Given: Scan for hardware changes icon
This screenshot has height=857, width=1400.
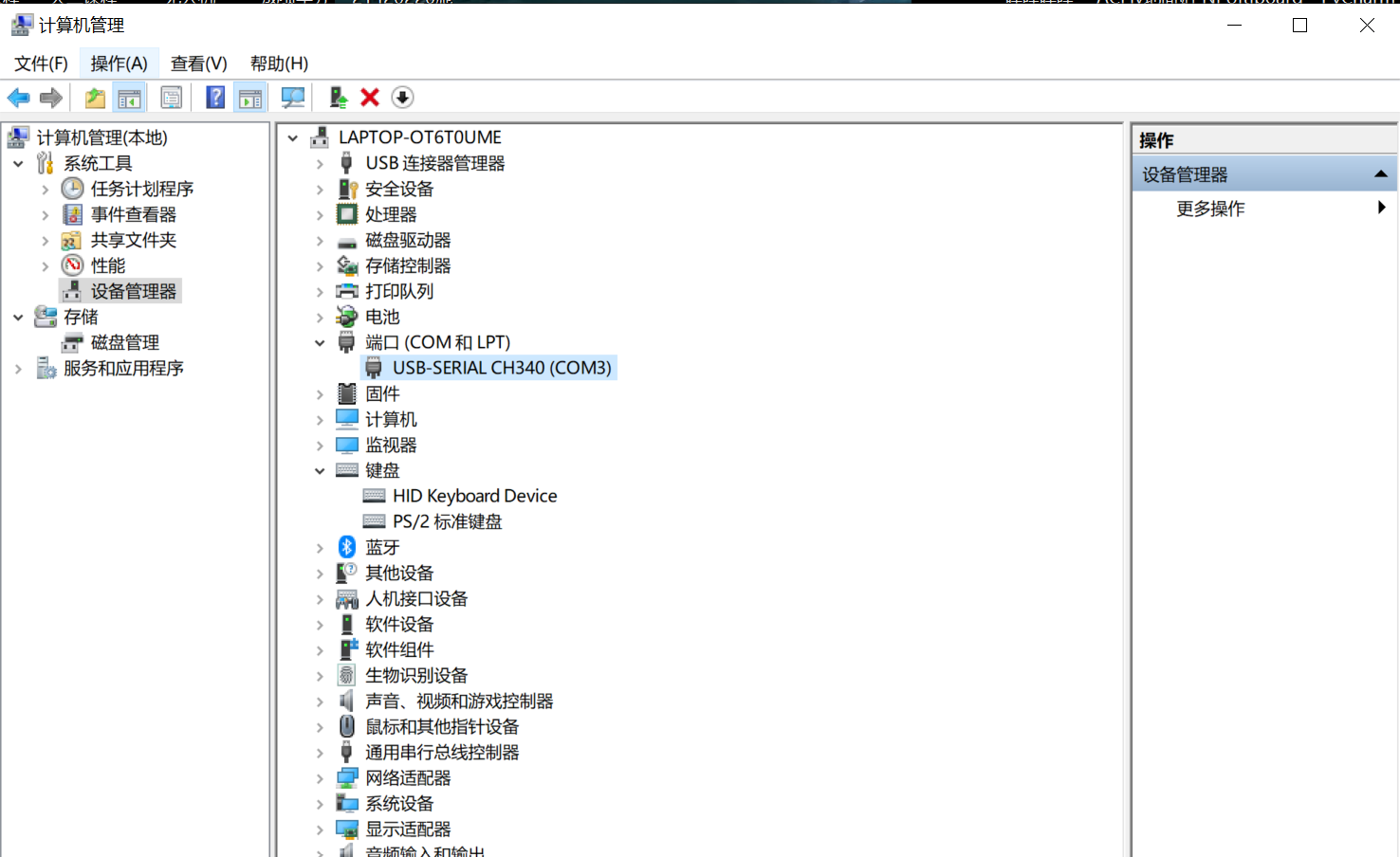Looking at the screenshot, I should [293, 98].
